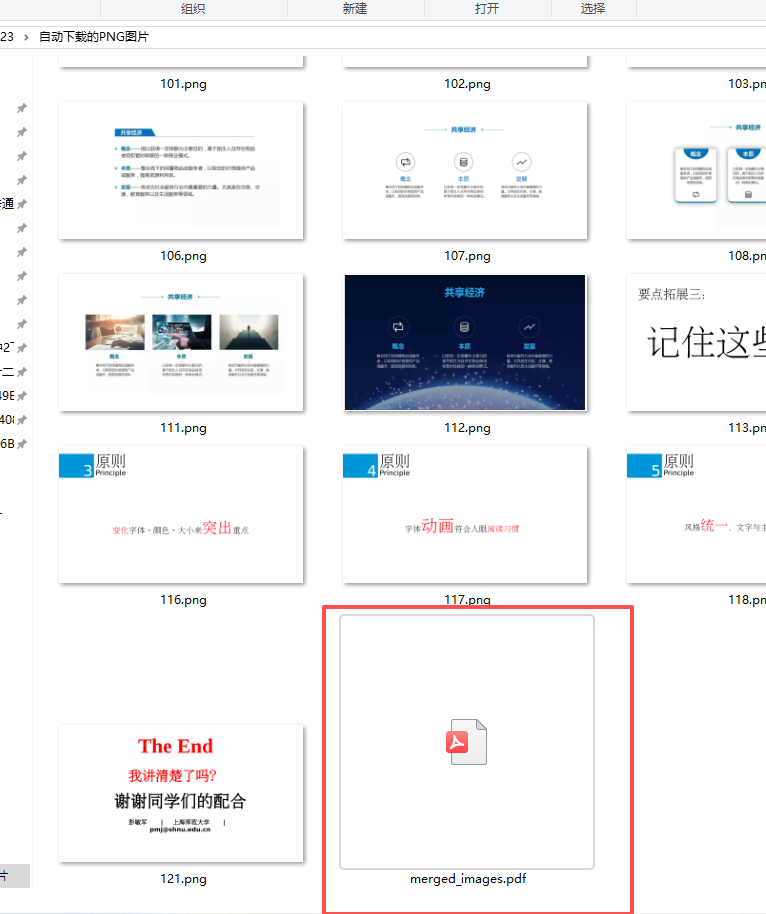The height and width of the screenshot is (914, 766).
Task: Select the 113.png thumbnail
Action: point(697,342)
